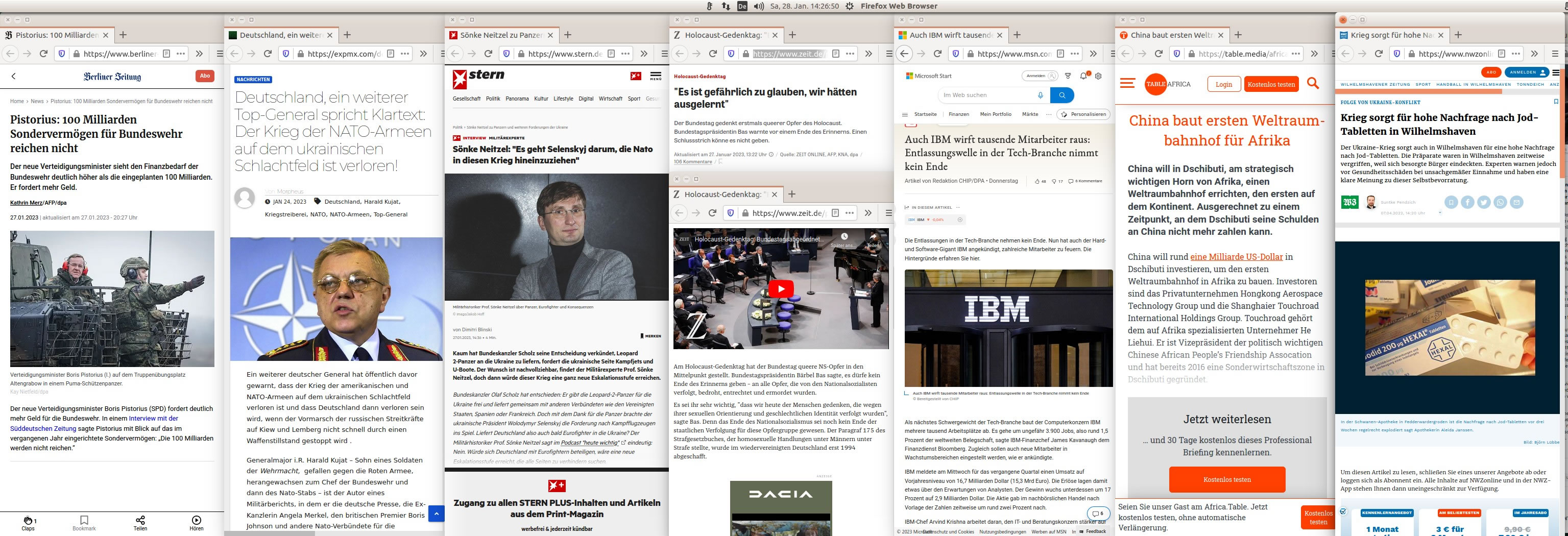Click WhatsApp share icon on NWZ article
Viewport: 1568px width, 536px height.
(1501, 202)
